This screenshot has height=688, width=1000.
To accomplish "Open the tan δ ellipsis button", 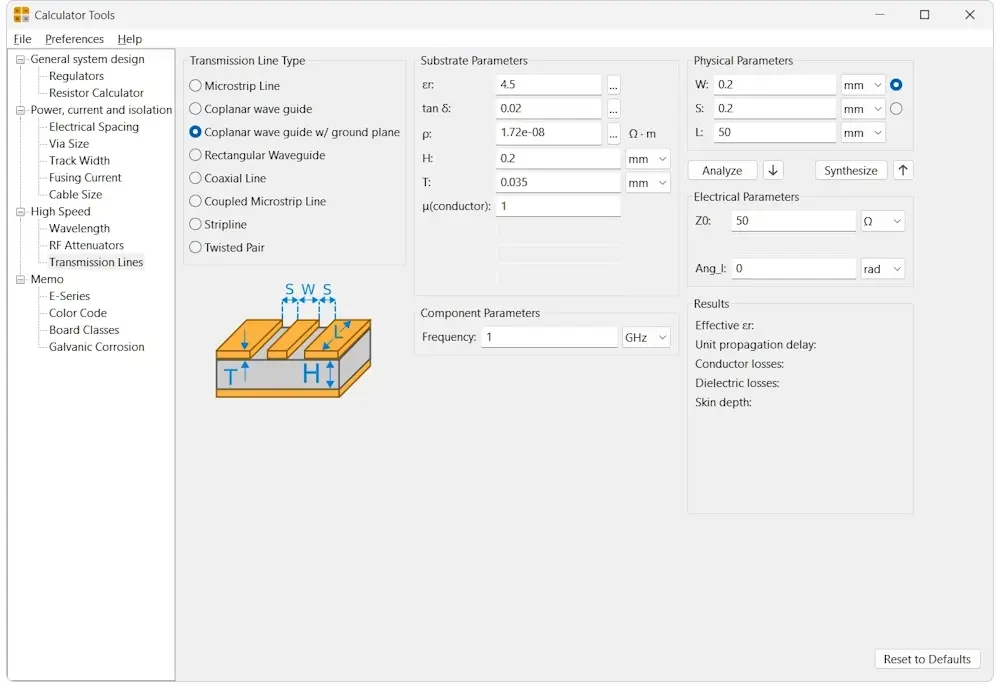I will [614, 109].
